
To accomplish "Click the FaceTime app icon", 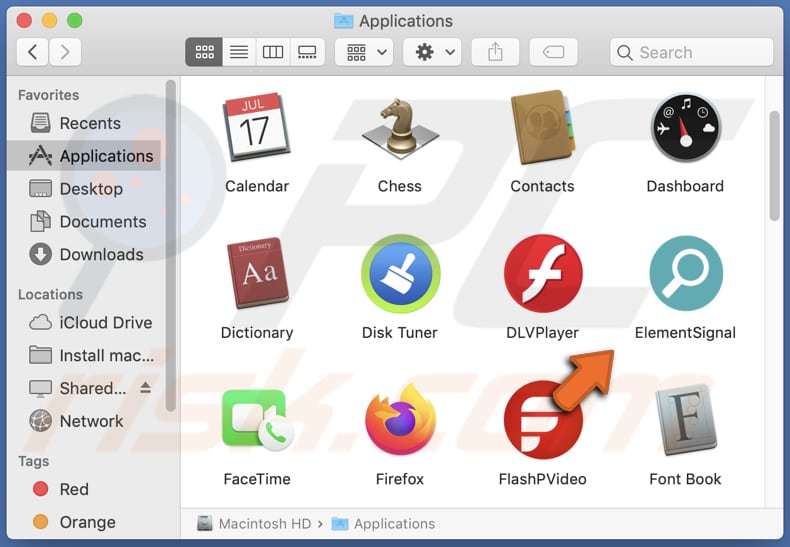I will click(257, 420).
